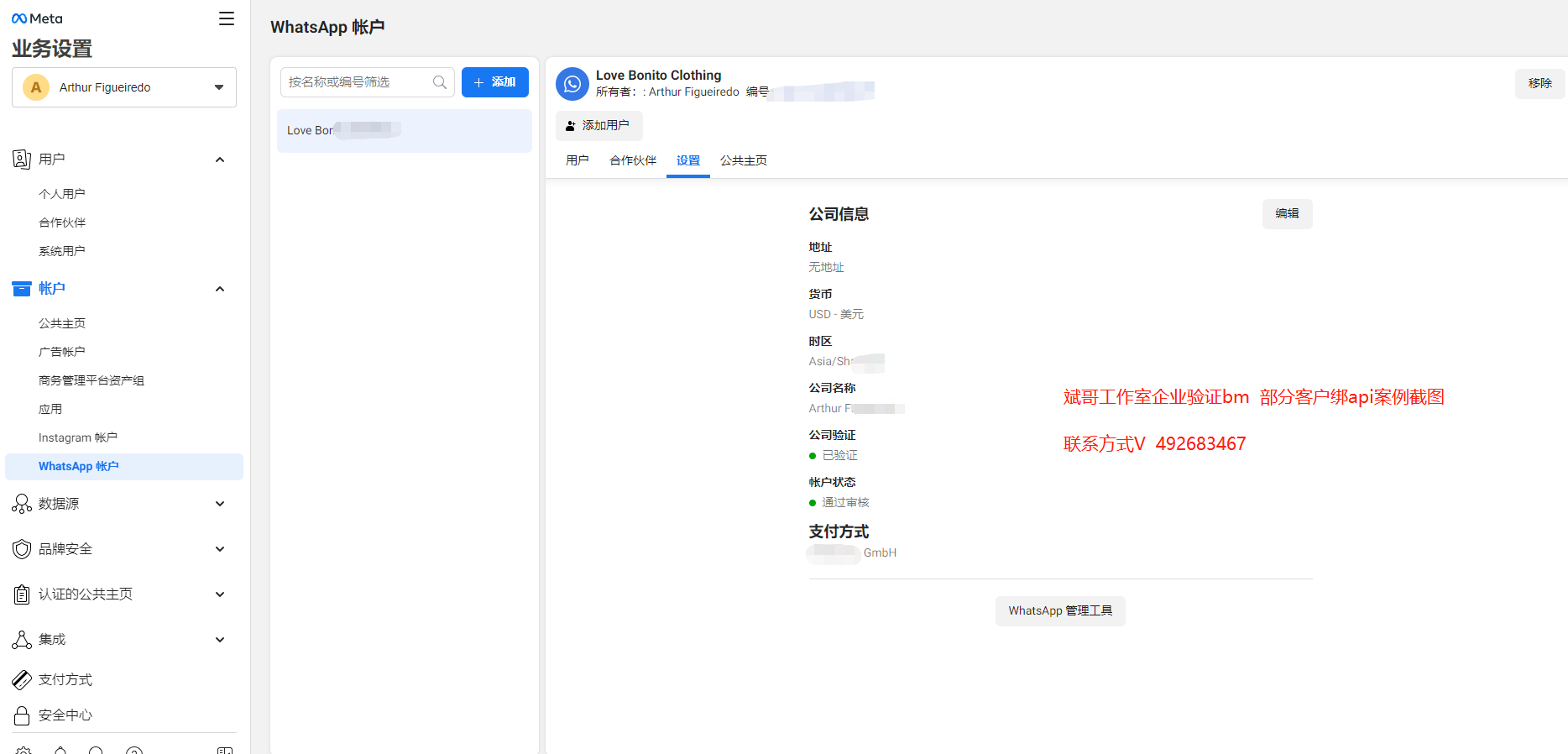Toggle the hamburger menu in the sidebar header
The width and height of the screenshot is (1568, 754).
[x=227, y=18]
